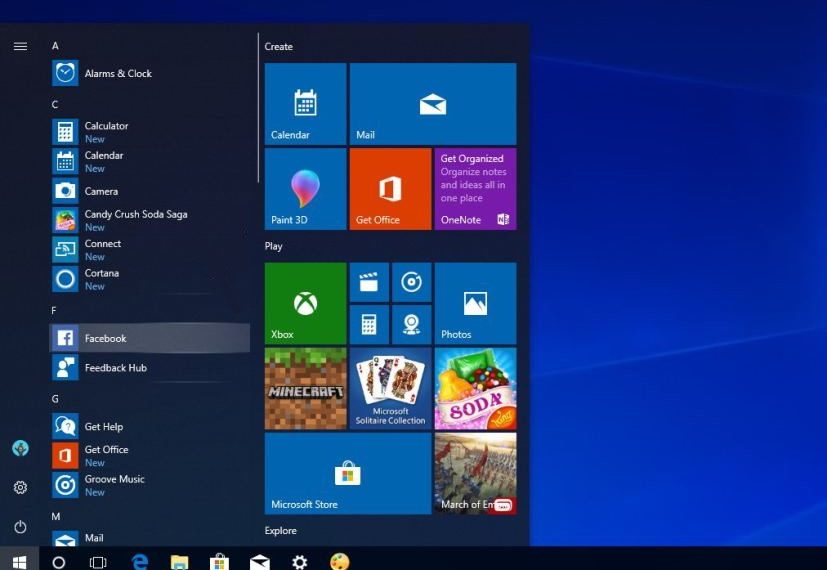Open Microsoft Edge from the taskbar
The image size is (827, 570).
coord(140,562)
